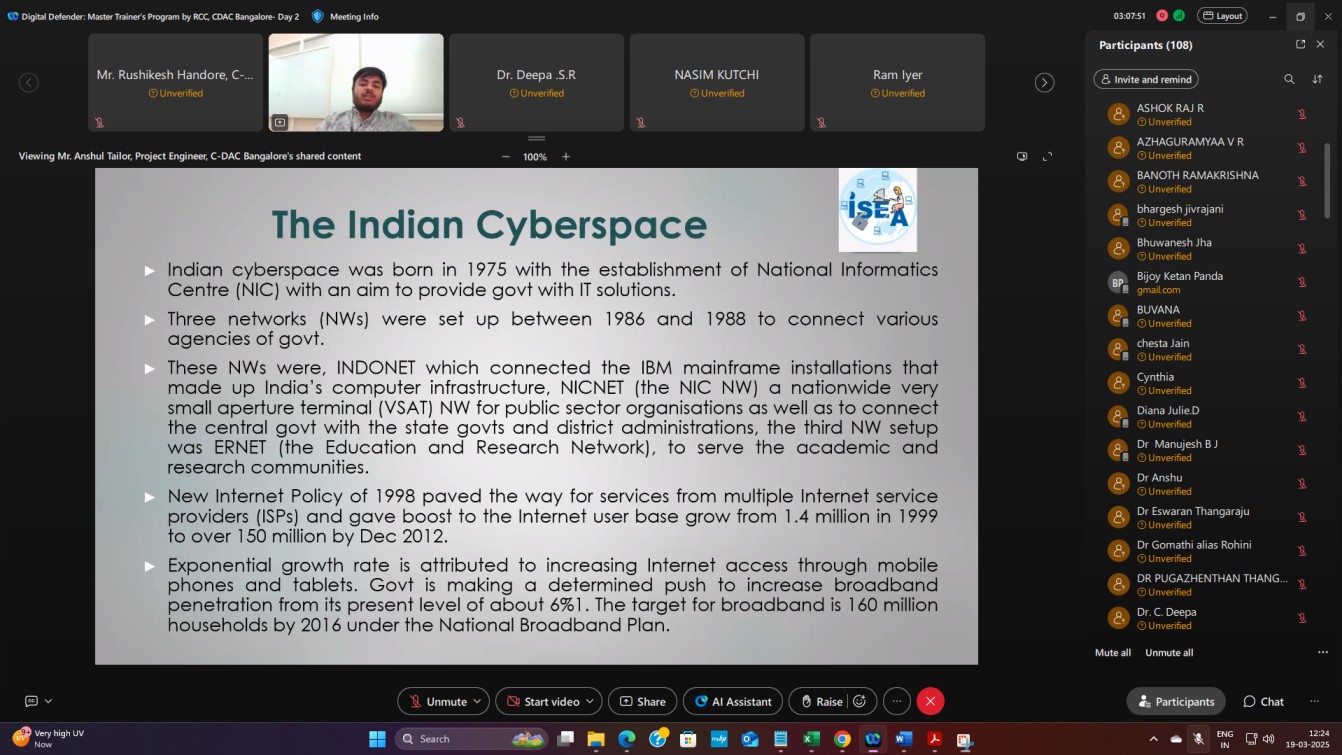Screen dimensions: 1342x755
Task: Zoom out shared content with minus icon
Action: point(505,157)
